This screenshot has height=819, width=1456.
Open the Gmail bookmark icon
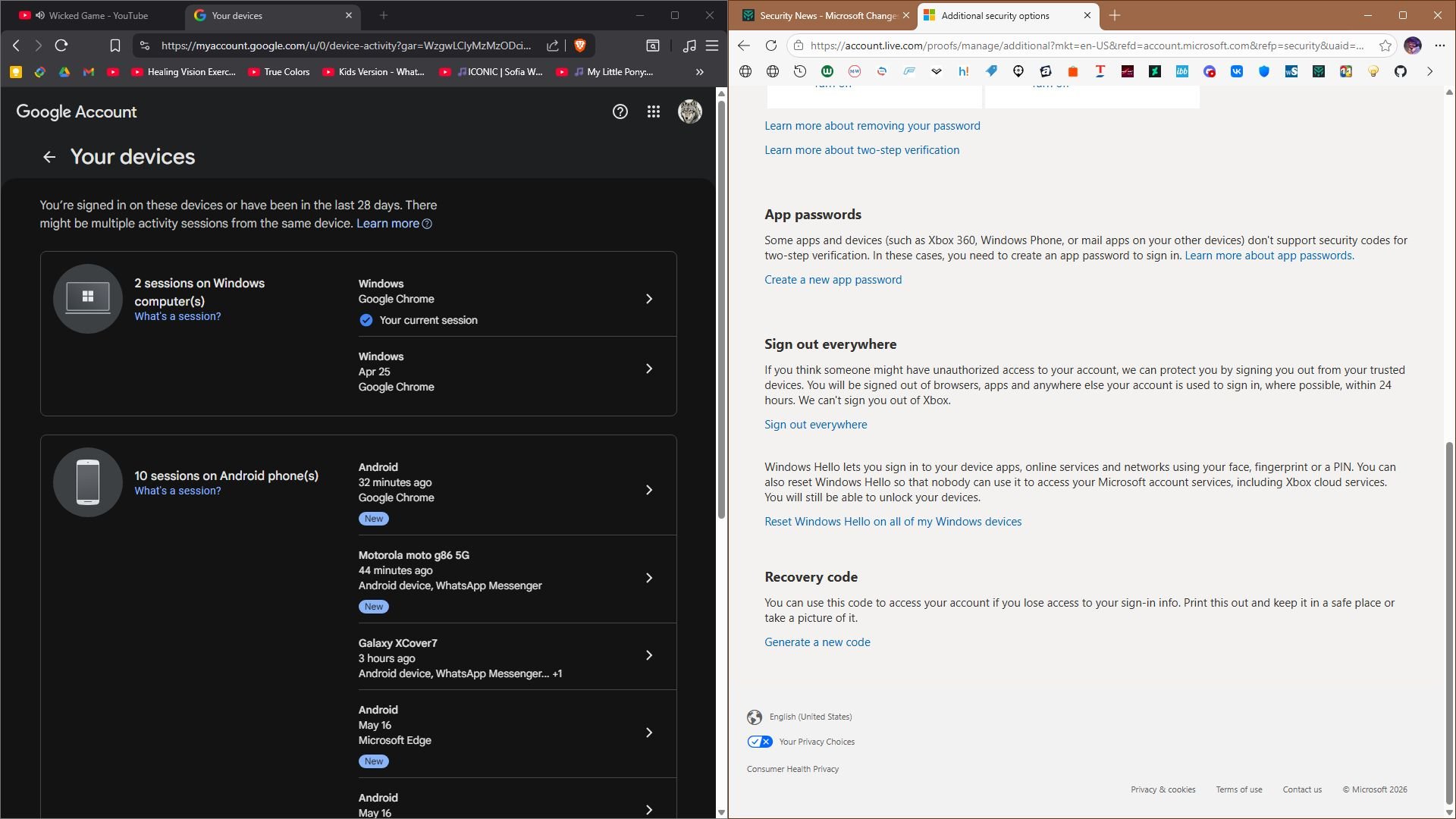(89, 72)
